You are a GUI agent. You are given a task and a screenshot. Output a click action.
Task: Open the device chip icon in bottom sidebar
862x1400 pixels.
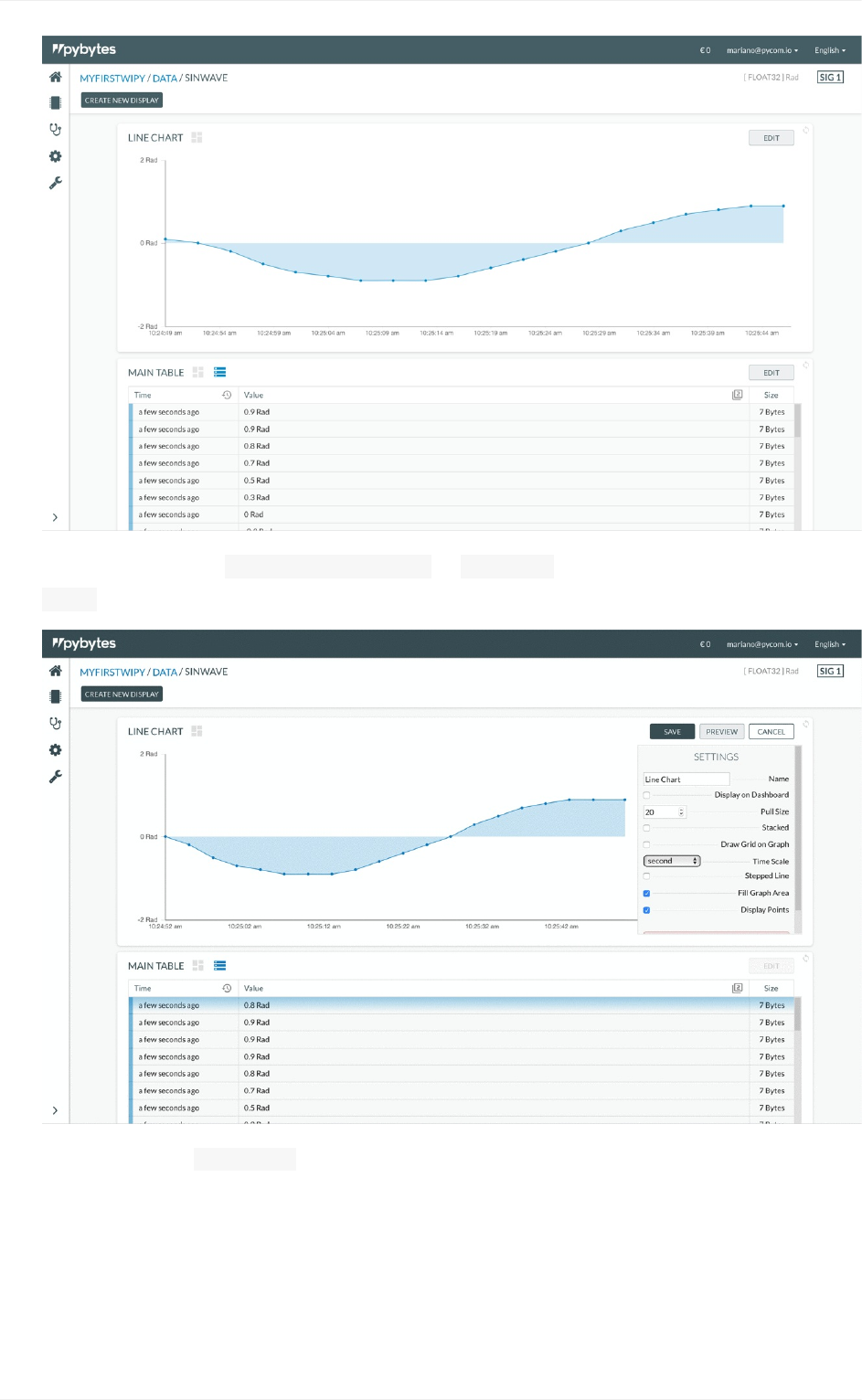click(56, 696)
